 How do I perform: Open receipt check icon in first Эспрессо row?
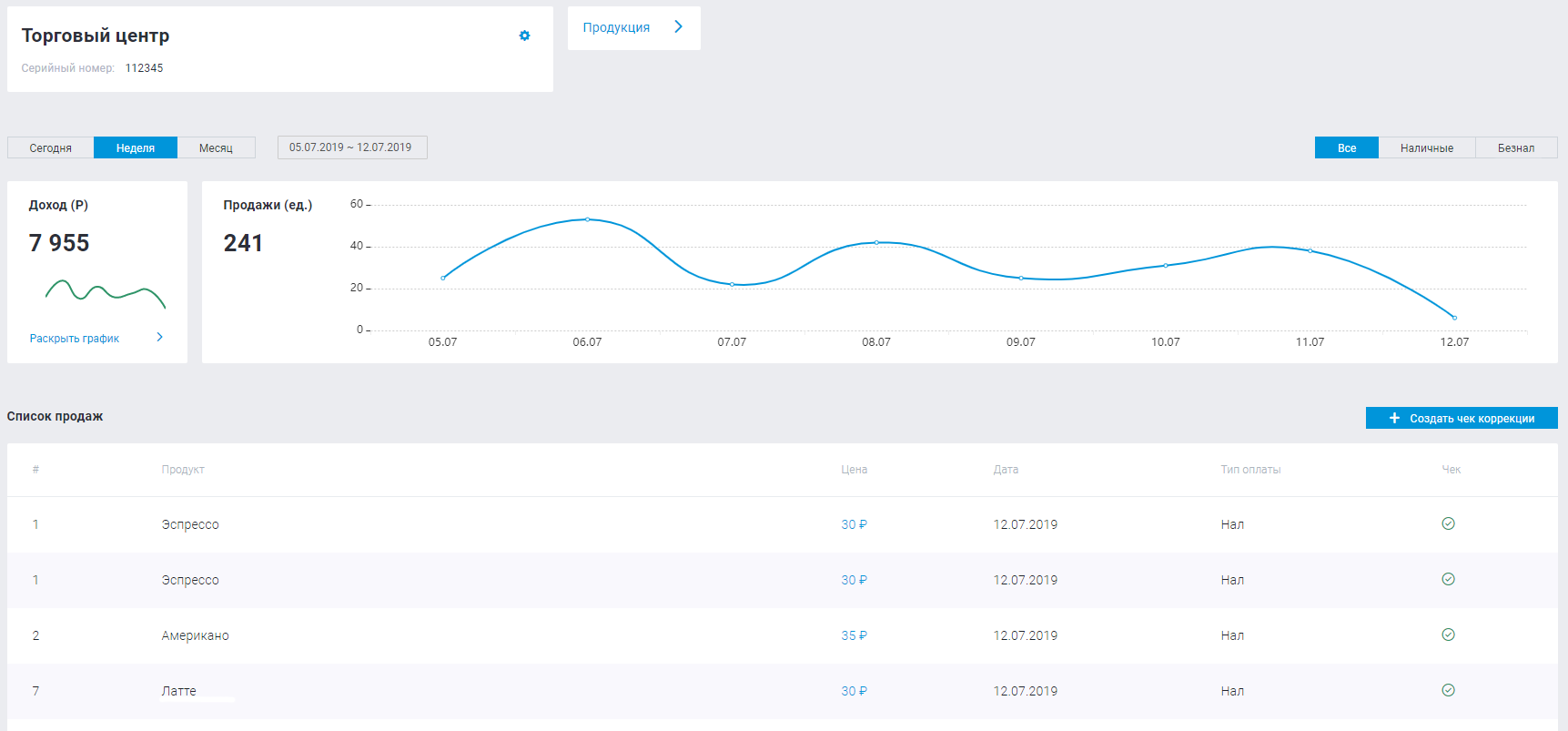pos(1448,523)
